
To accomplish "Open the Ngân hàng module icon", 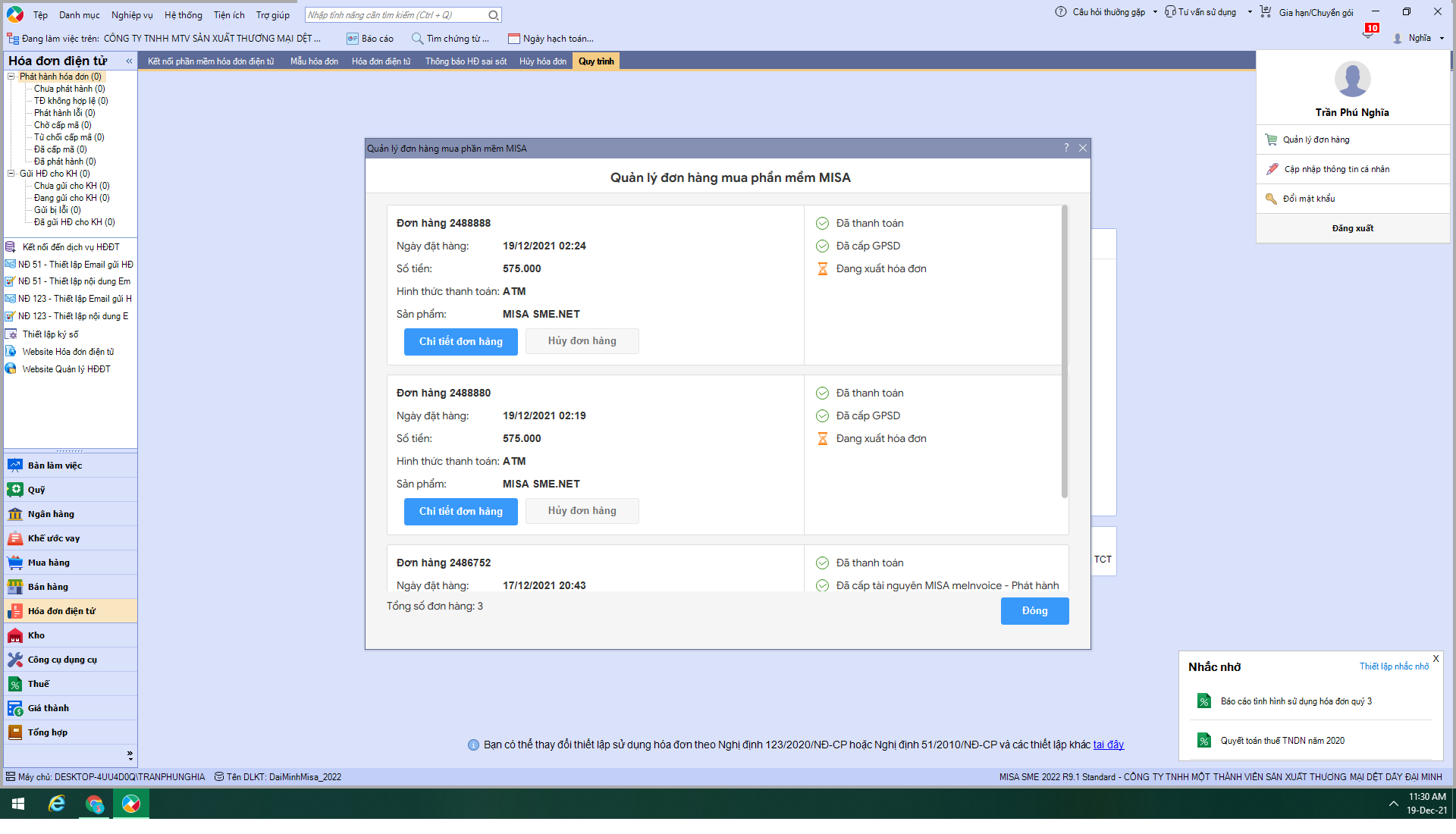I will pos(15,514).
